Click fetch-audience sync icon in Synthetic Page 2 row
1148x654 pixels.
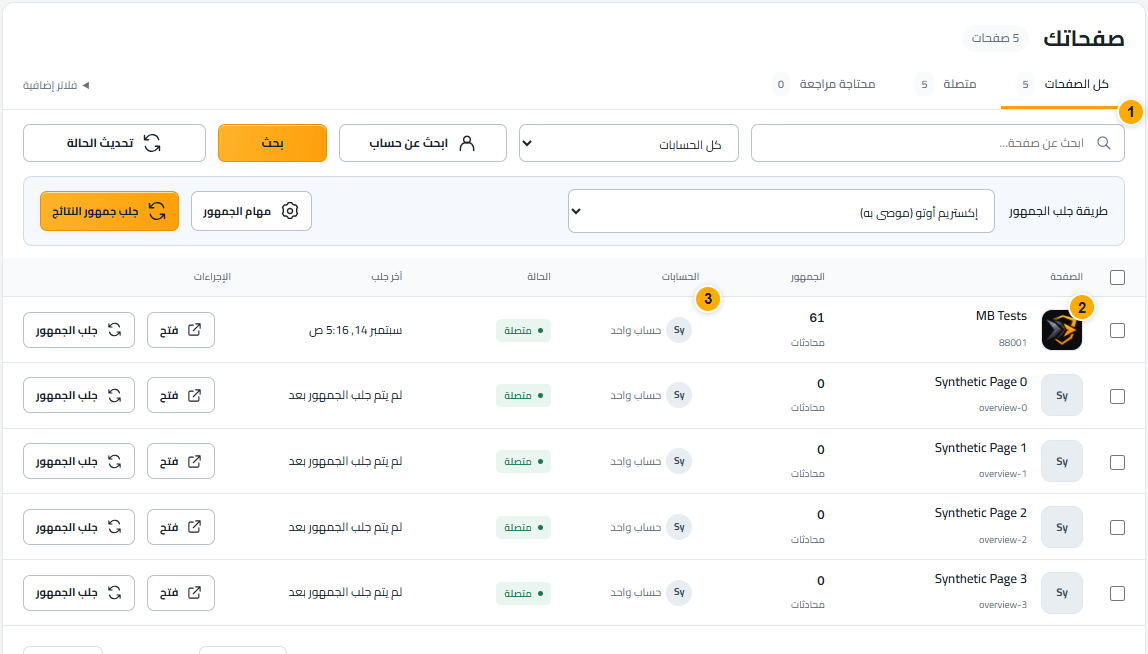(x=115, y=527)
